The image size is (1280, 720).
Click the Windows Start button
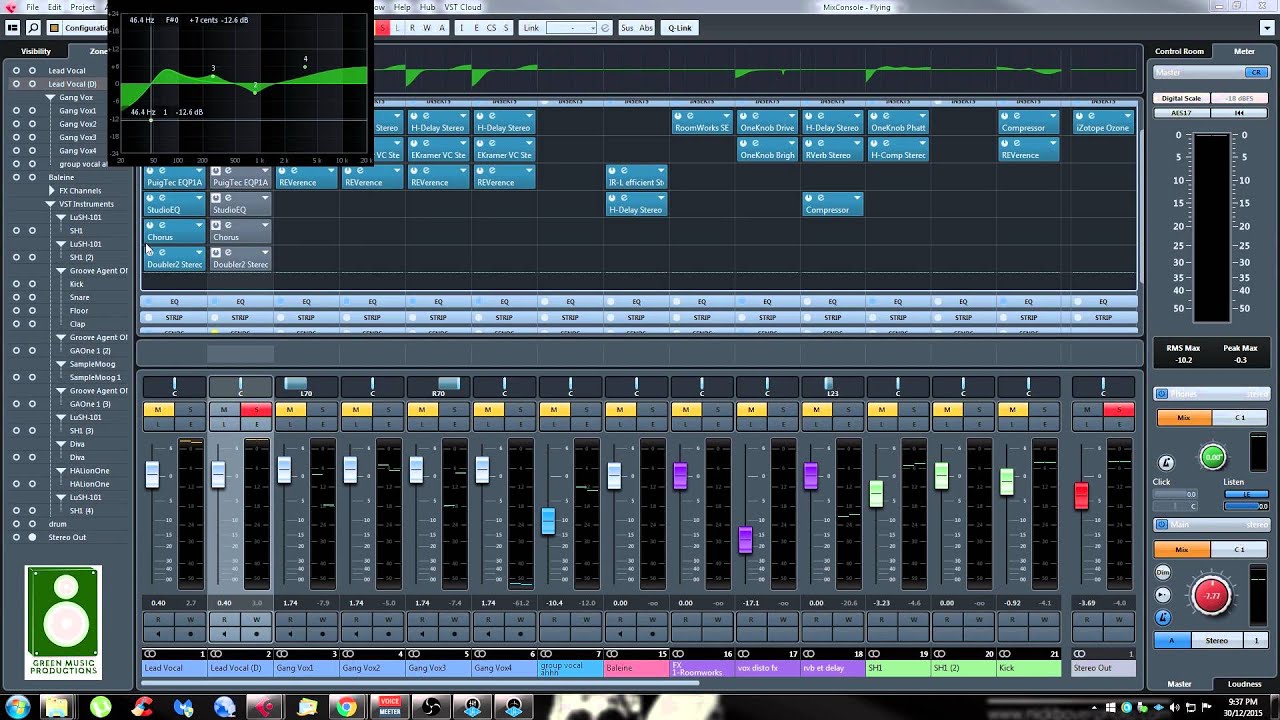(17, 707)
